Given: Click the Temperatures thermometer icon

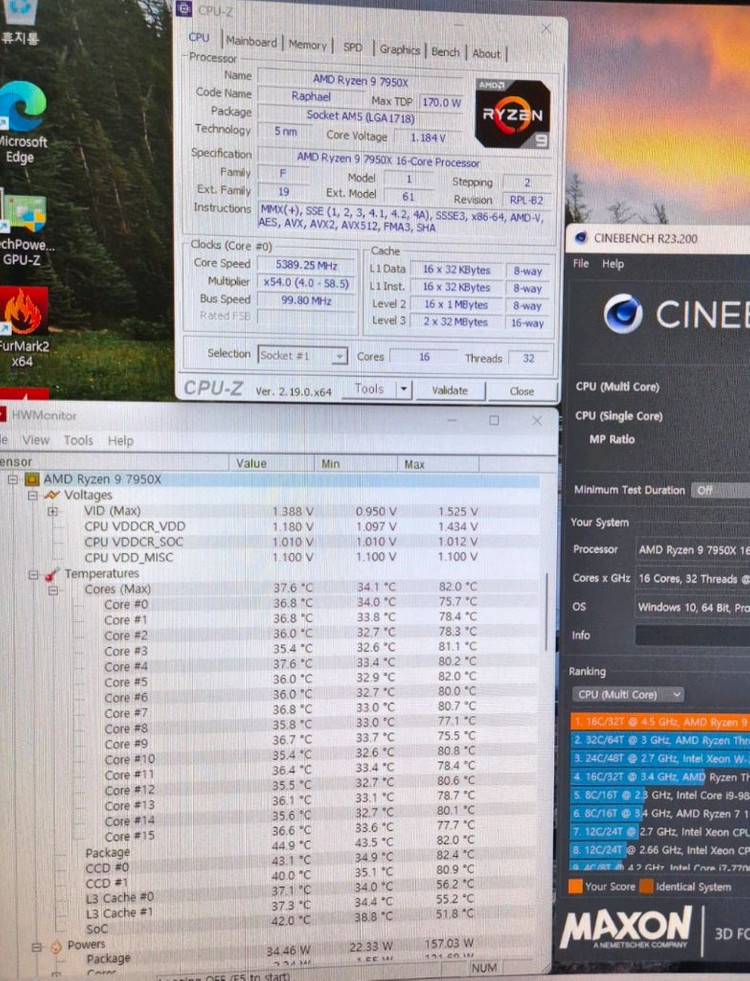Looking at the screenshot, I should [53, 574].
